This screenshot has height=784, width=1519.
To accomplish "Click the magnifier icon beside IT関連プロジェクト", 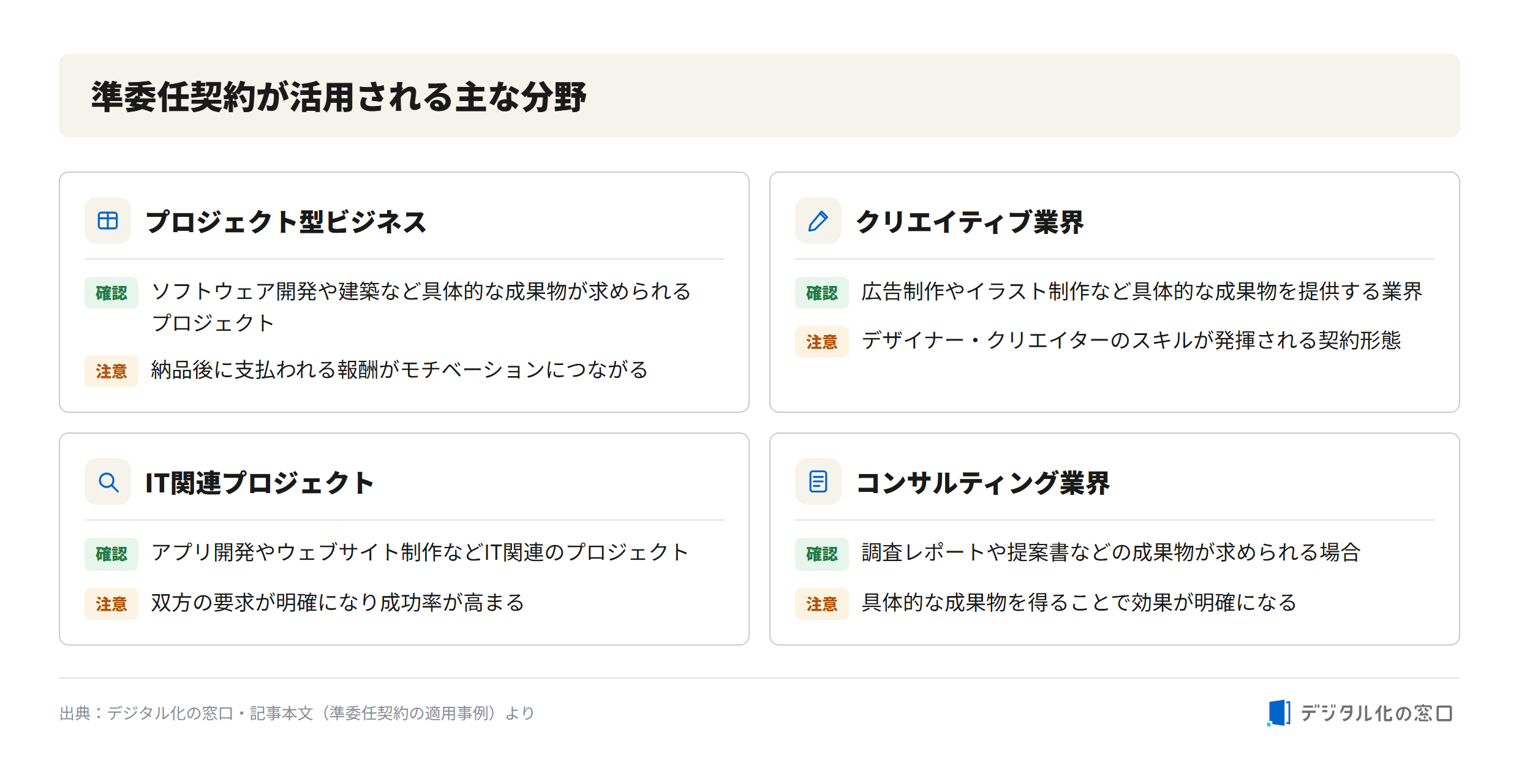I will pos(108,482).
